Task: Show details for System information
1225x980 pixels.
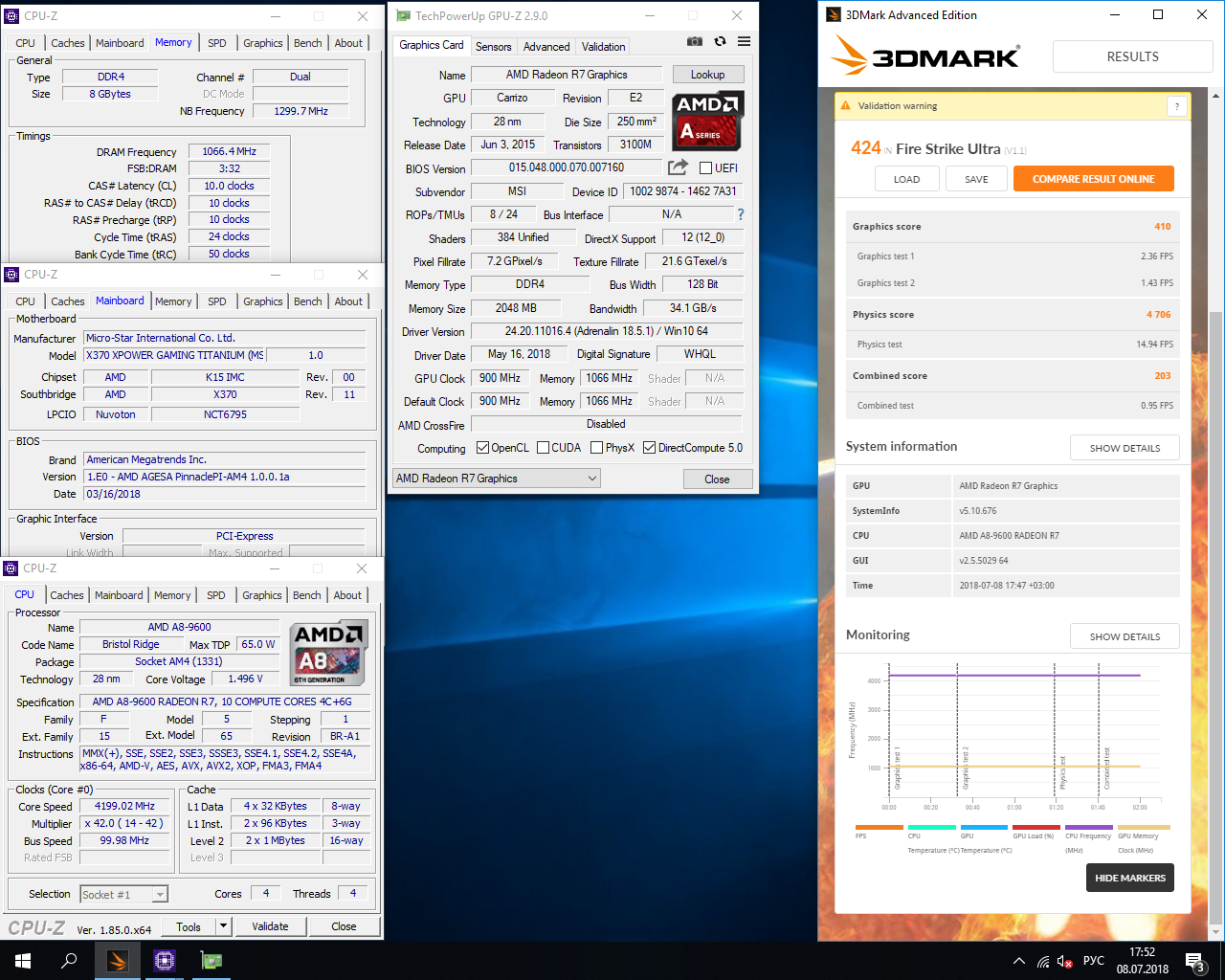Action: coord(1125,448)
